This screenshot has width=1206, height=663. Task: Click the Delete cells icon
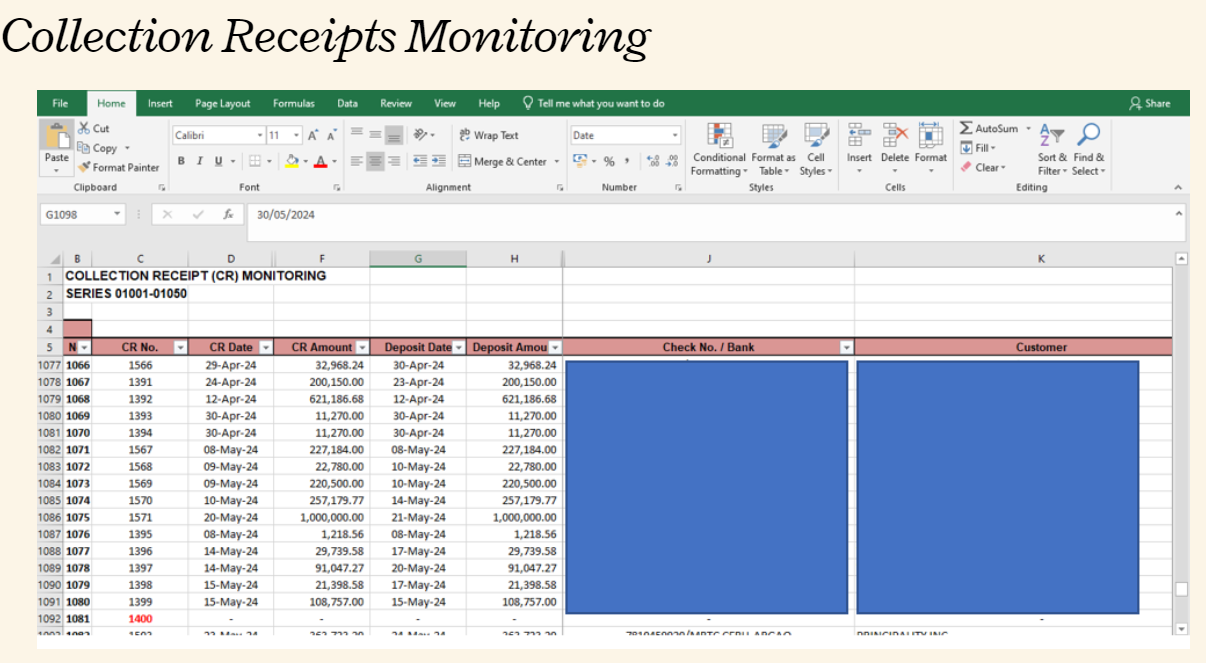point(895,136)
